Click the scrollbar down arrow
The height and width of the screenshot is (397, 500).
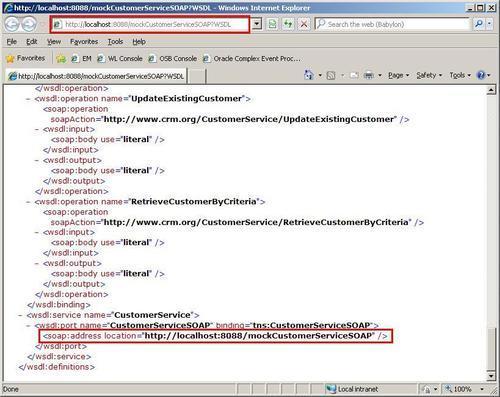click(491, 377)
